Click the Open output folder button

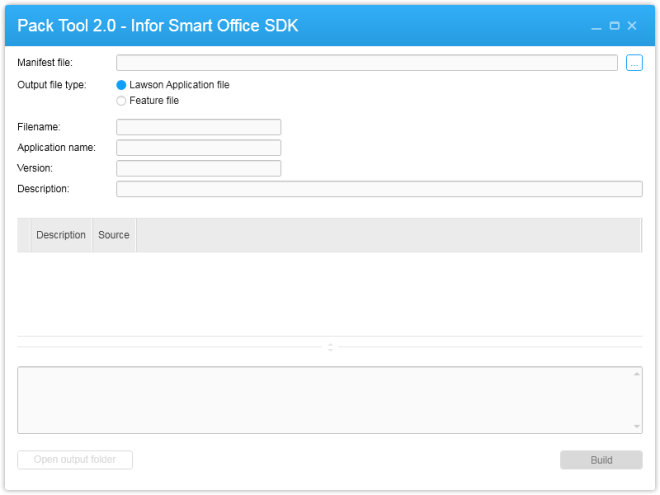click(x=75, y=460)
